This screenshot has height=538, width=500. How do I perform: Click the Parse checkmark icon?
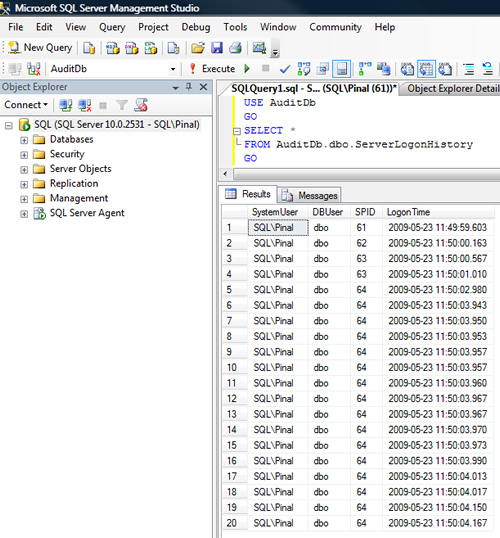click(285, 69)
